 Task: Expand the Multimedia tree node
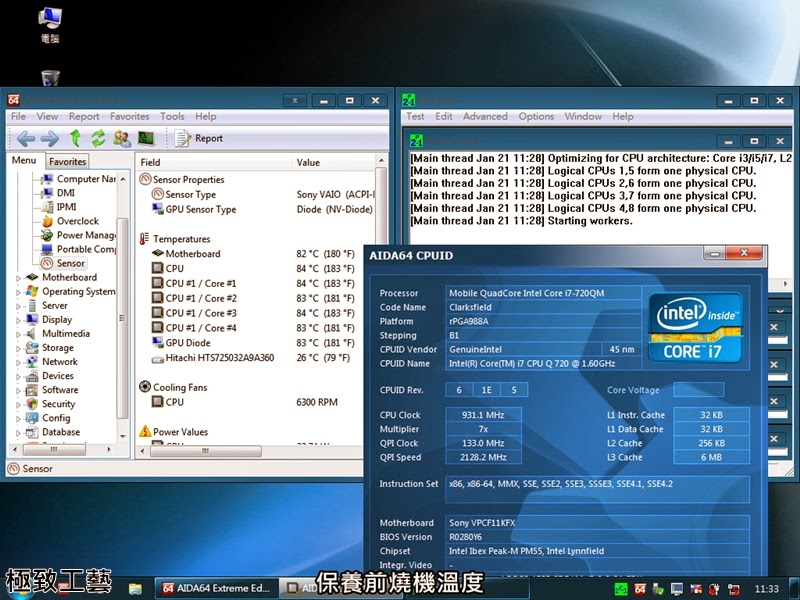tap(18, 334)
